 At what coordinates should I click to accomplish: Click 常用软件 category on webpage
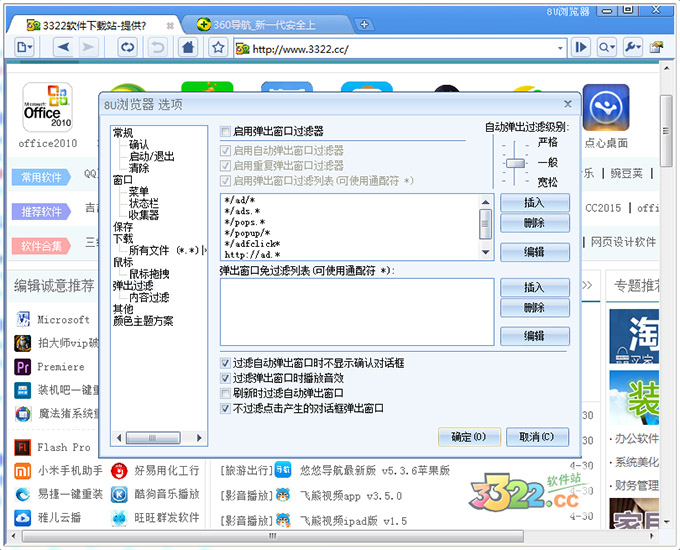(x=41, y=177)
